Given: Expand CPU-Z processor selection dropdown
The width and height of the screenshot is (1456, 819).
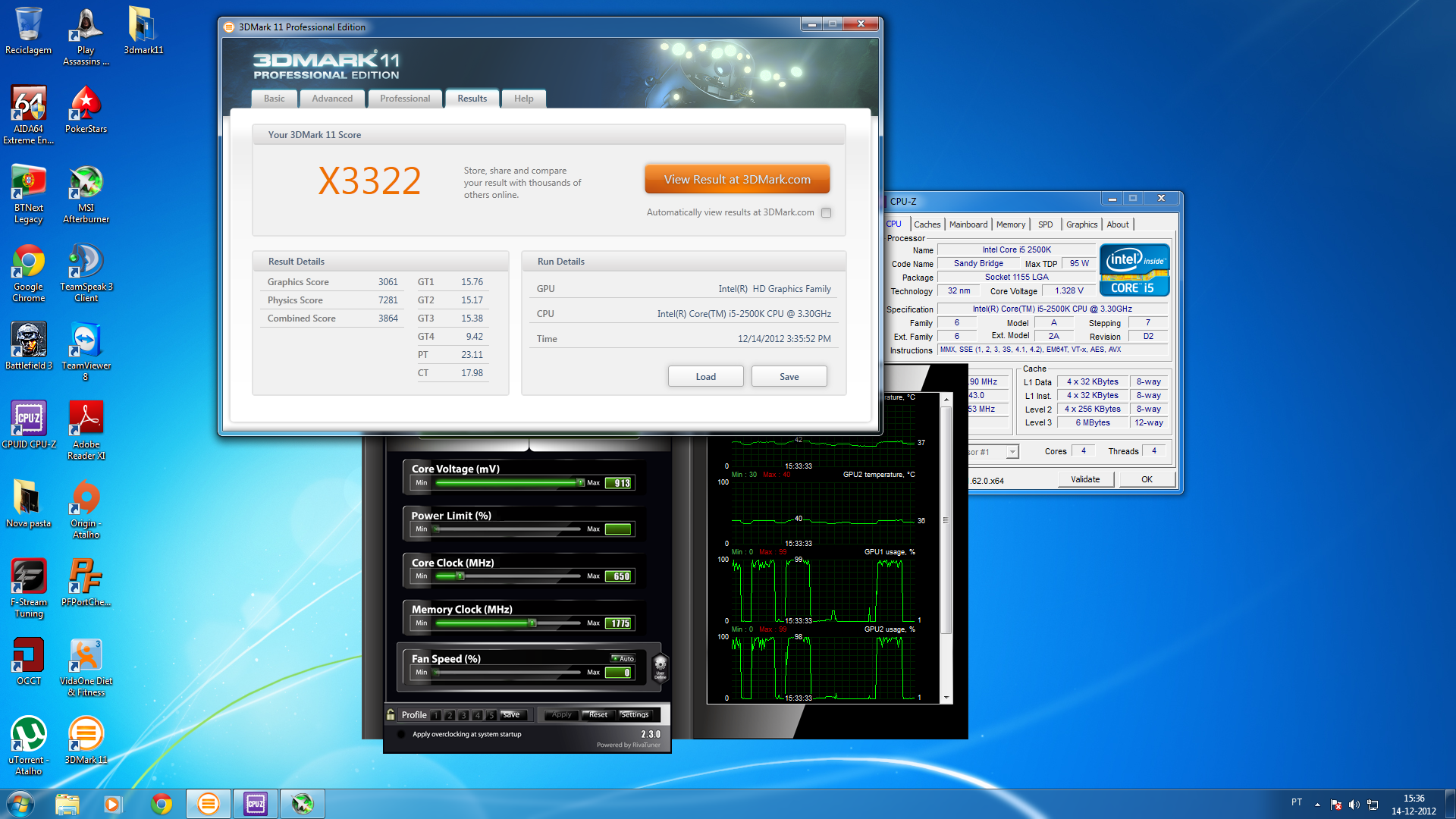Looking at the screenshot, I should coord(1012,452).
